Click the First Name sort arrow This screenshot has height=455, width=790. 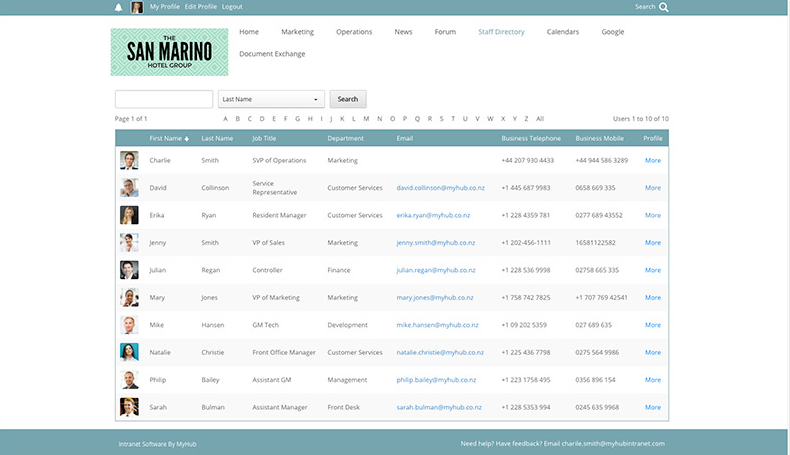pos(187,138)
